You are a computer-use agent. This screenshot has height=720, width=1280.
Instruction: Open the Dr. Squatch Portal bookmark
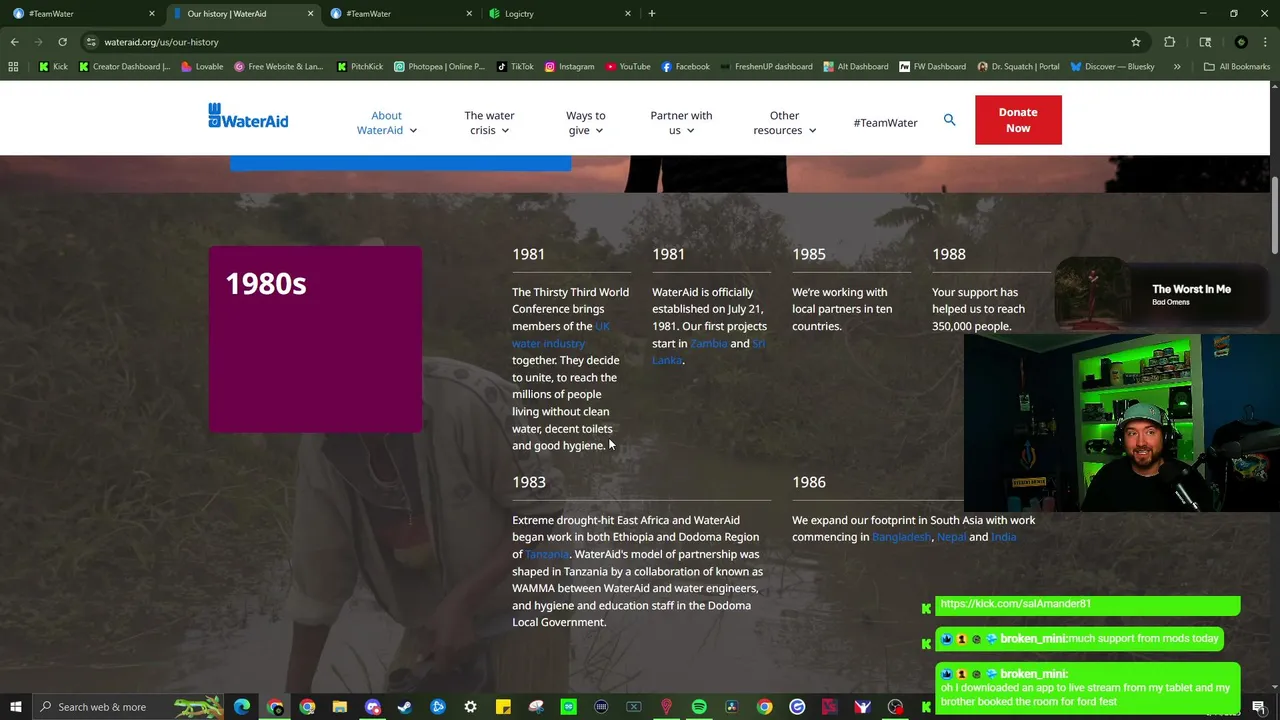point(1018,67)
